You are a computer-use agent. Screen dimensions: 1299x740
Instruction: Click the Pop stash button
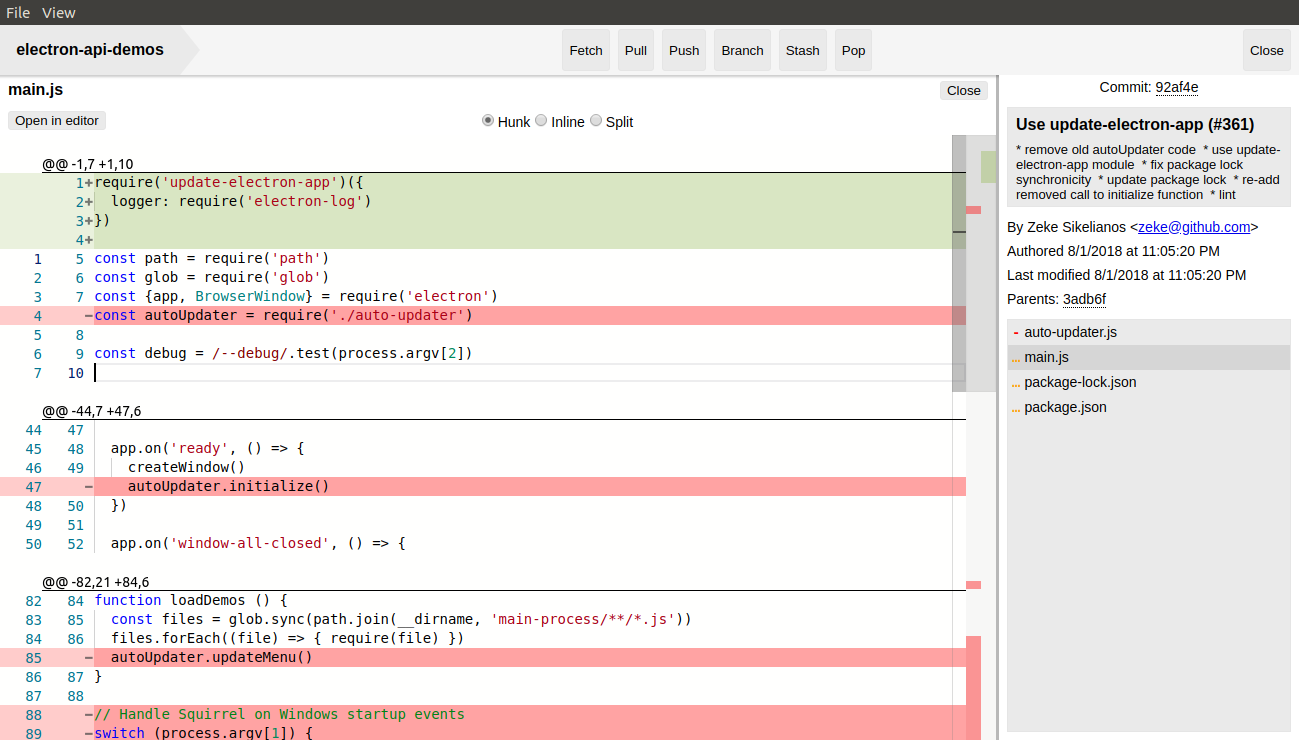853,50
